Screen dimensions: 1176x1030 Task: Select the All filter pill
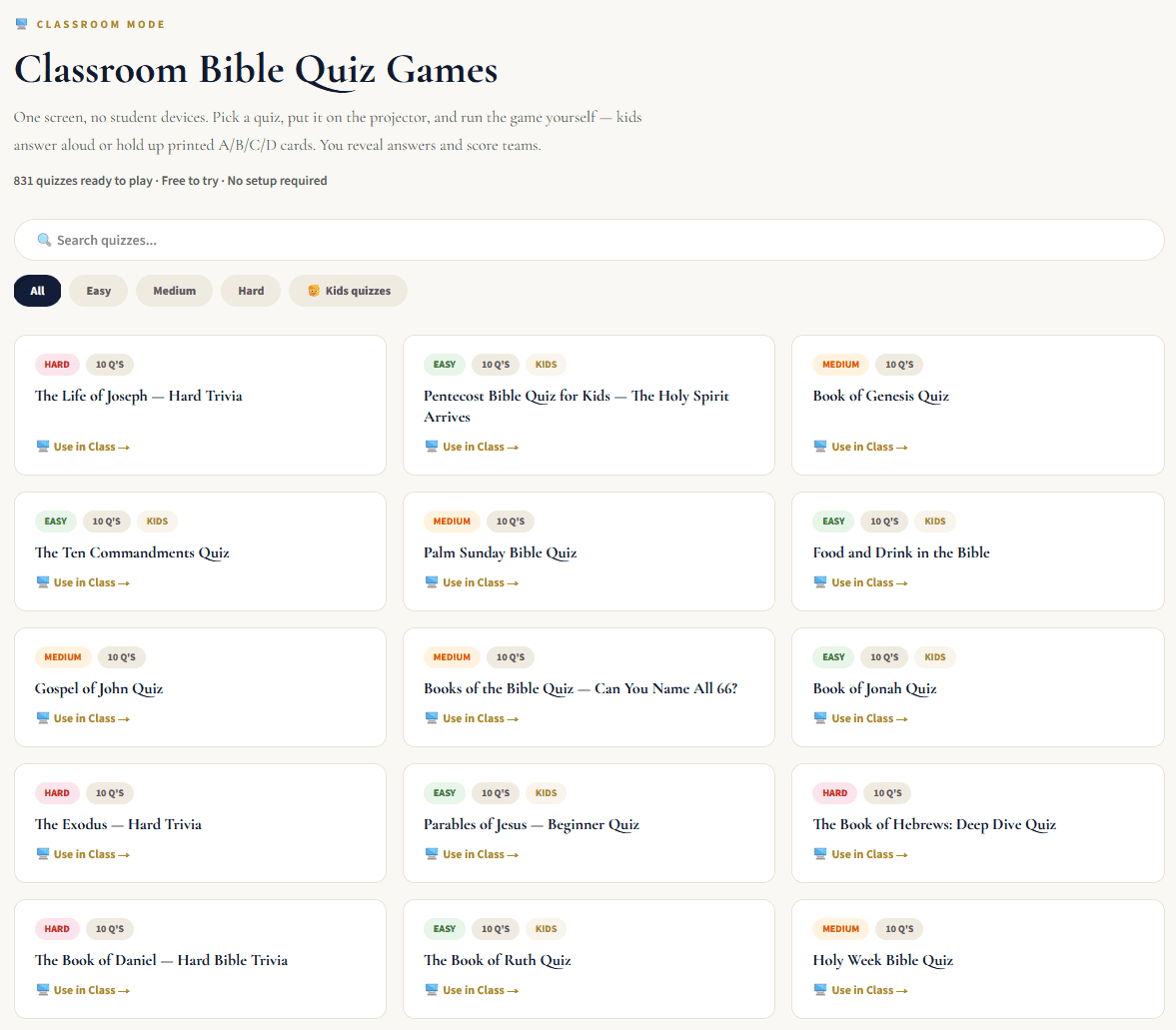point(38,291)
